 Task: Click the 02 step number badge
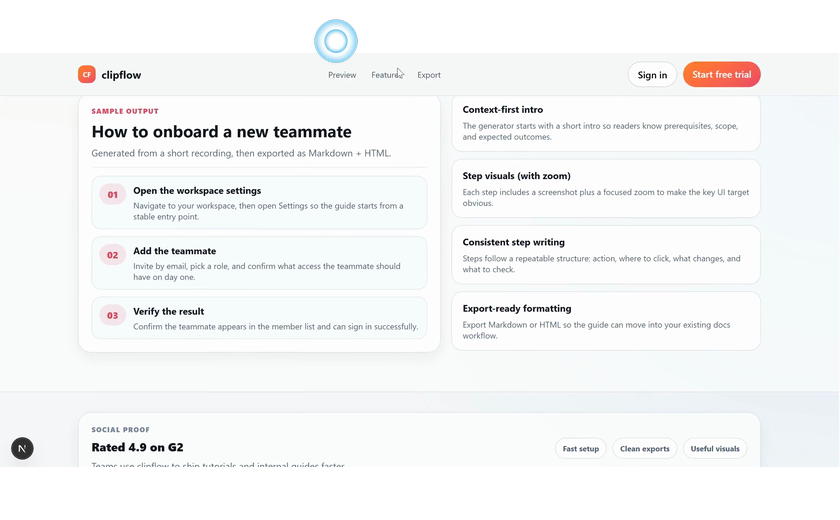112,255
